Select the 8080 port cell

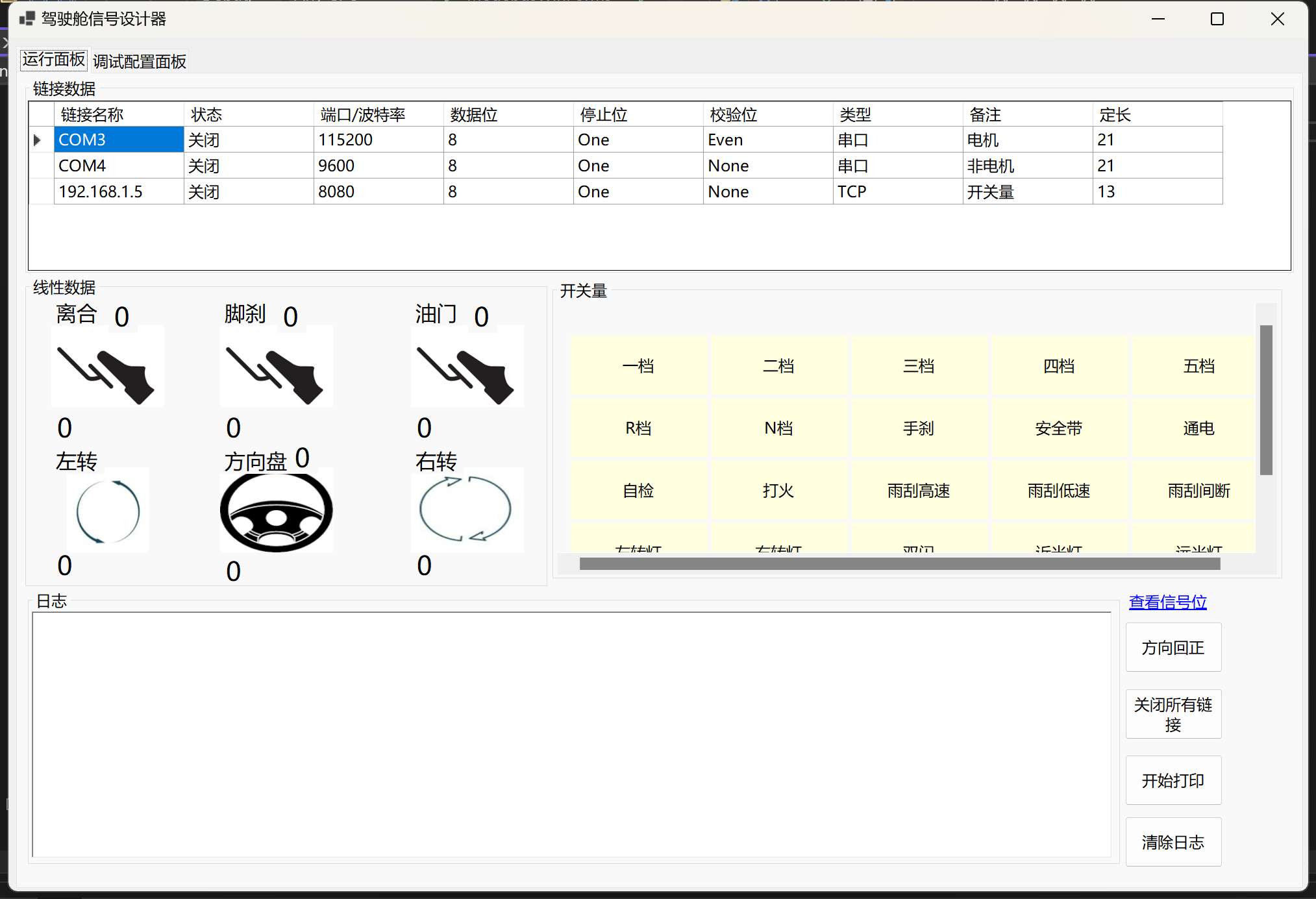[x=379, y=191]
